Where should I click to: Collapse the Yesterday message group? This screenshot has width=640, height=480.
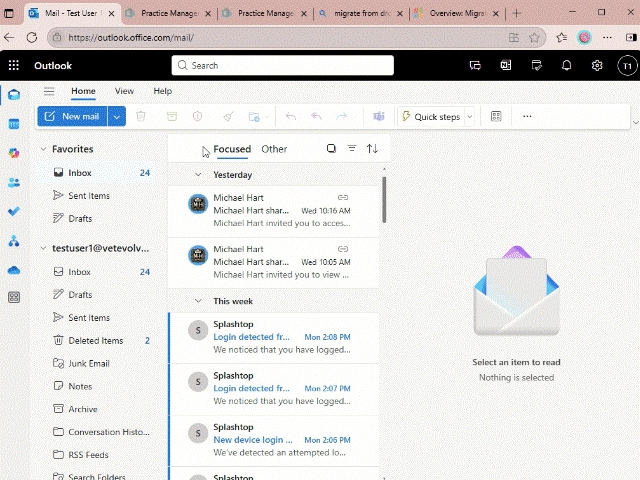[x=198, y=175]
